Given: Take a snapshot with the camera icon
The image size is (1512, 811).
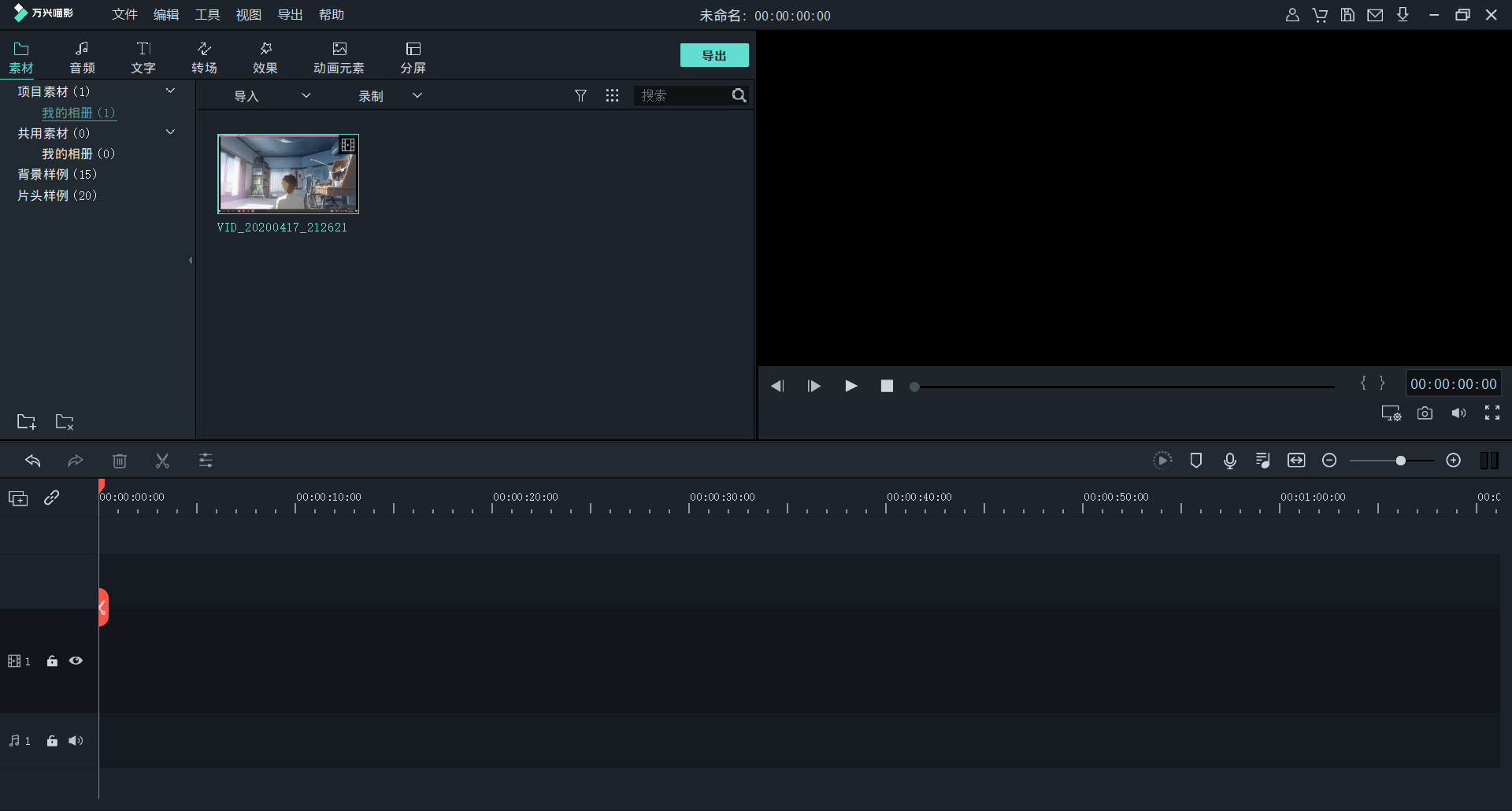Looking at the screenshot, I should (x=1425, y=413).
